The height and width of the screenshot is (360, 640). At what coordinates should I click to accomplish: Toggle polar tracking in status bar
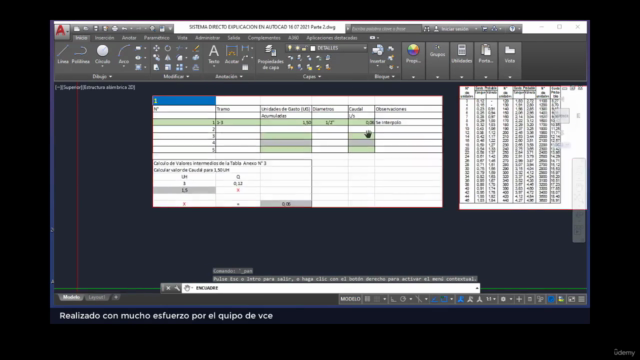[403, 299]
